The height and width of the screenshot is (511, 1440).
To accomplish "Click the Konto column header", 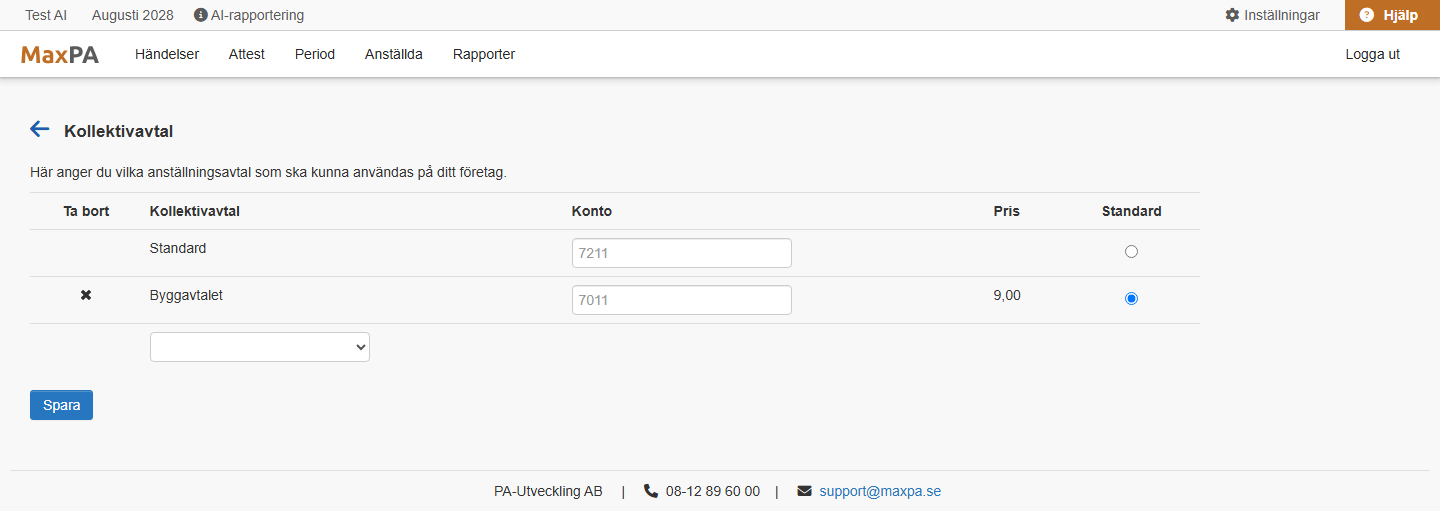I will click(592, 211).
